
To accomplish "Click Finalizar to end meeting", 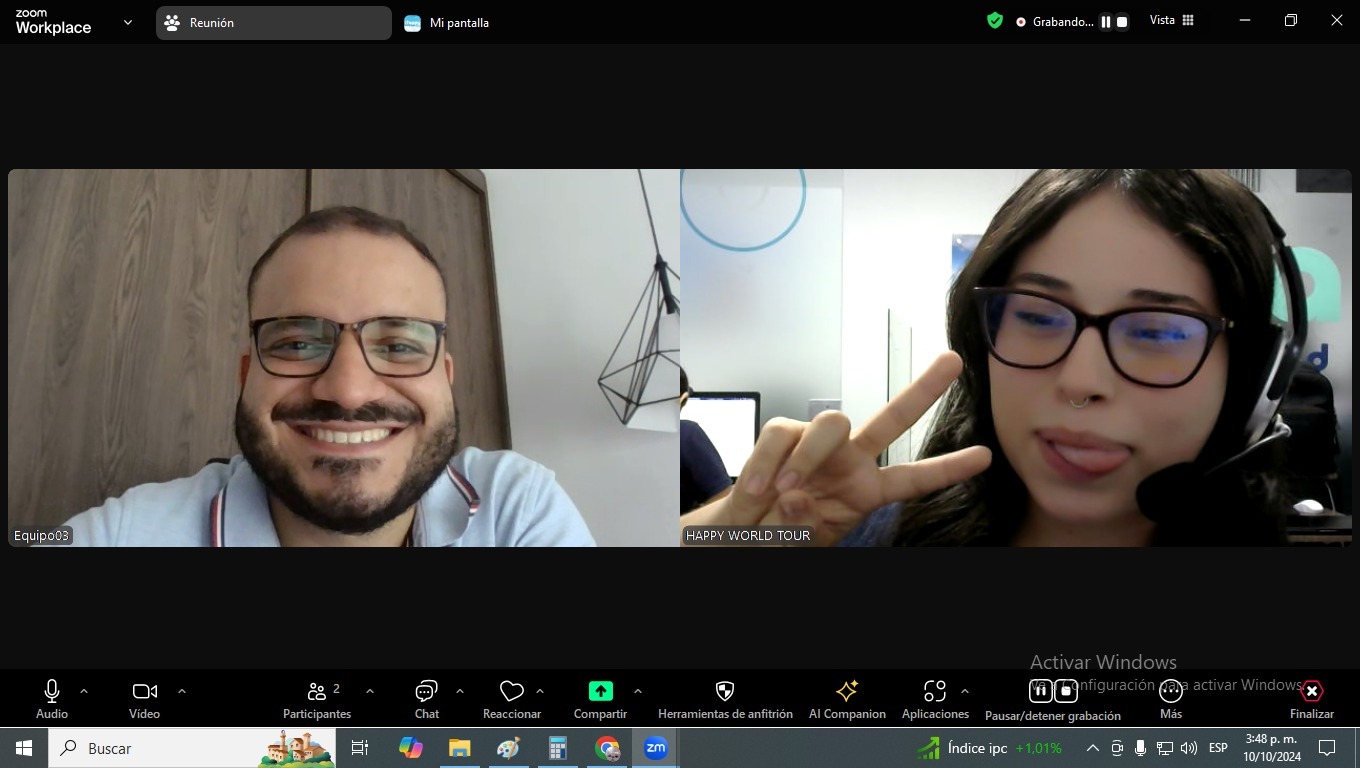I will pos(1312,698).
